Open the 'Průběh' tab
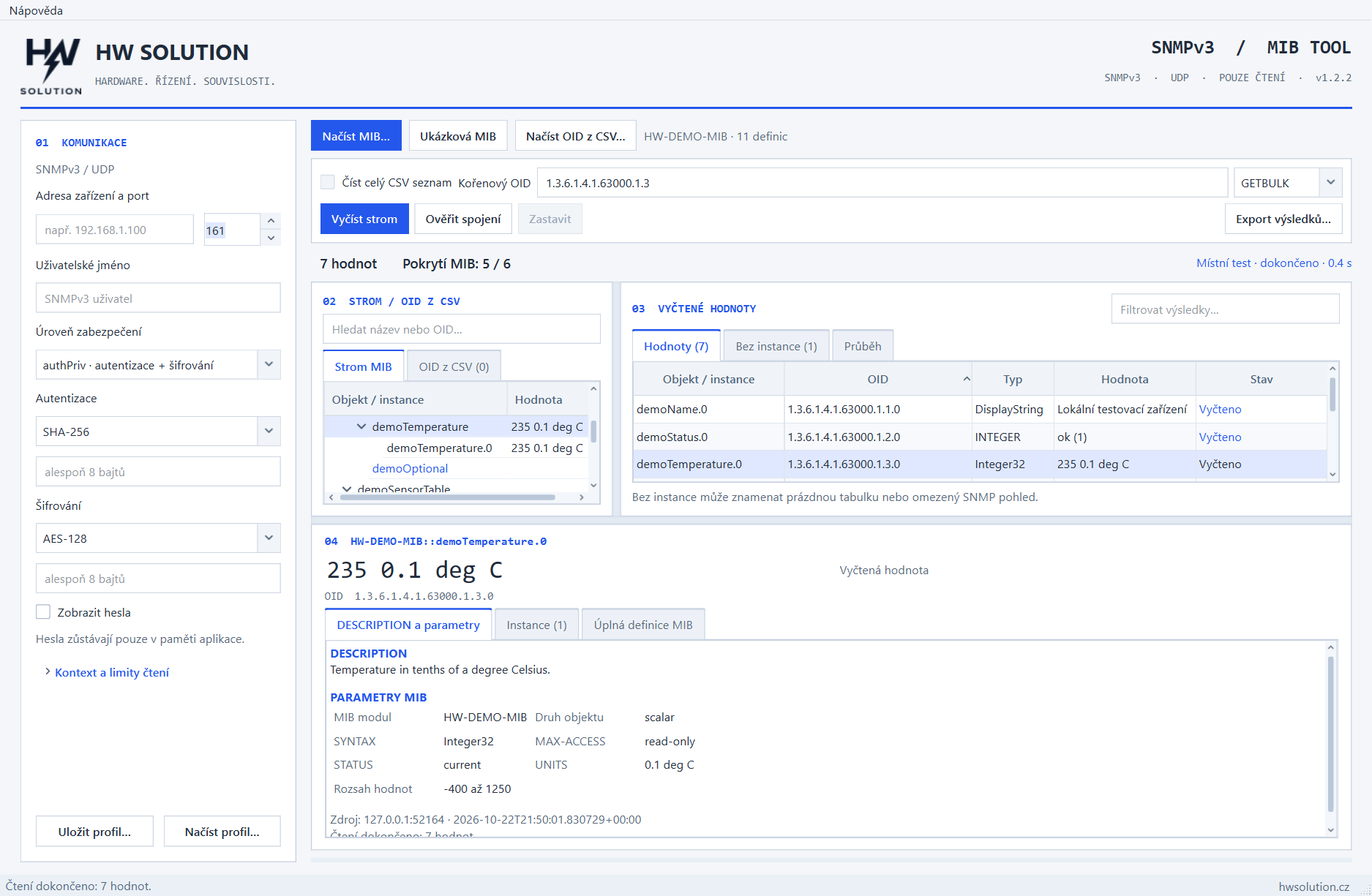Image resolution: width=1372 pixels, height=896 pixels. click(863, 346)
